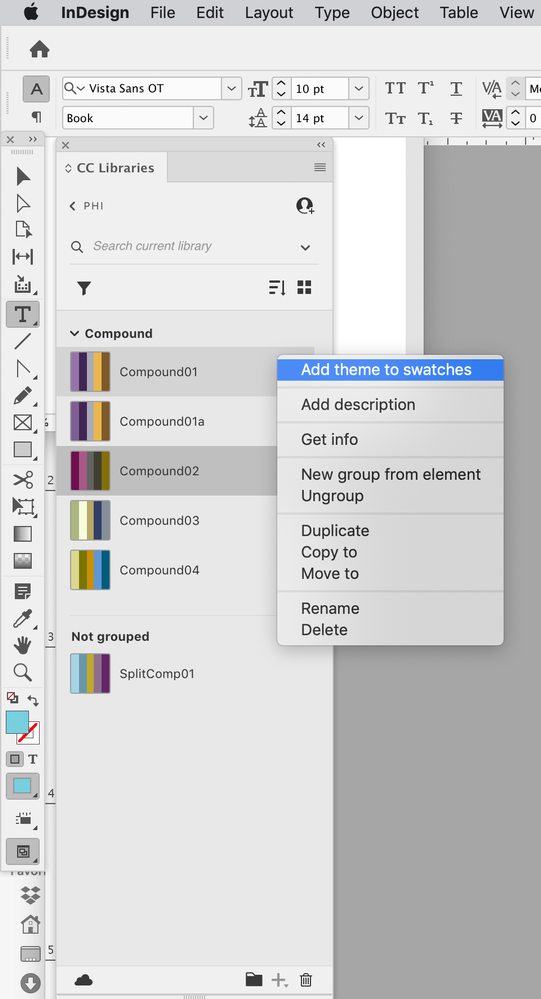Toggle All Caps formatting
Viewport: 541px width, 999px height.
[395, 89]
